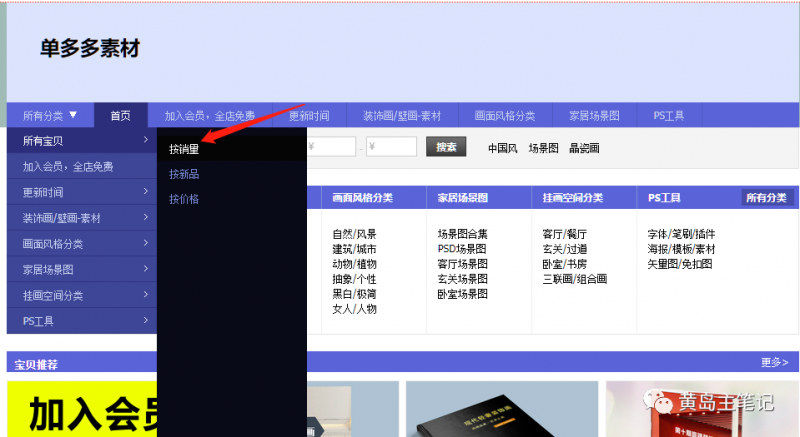Open 海报/模板/素材 category
The width and height of the screenshot is (800, 437).
click(682, 249)
